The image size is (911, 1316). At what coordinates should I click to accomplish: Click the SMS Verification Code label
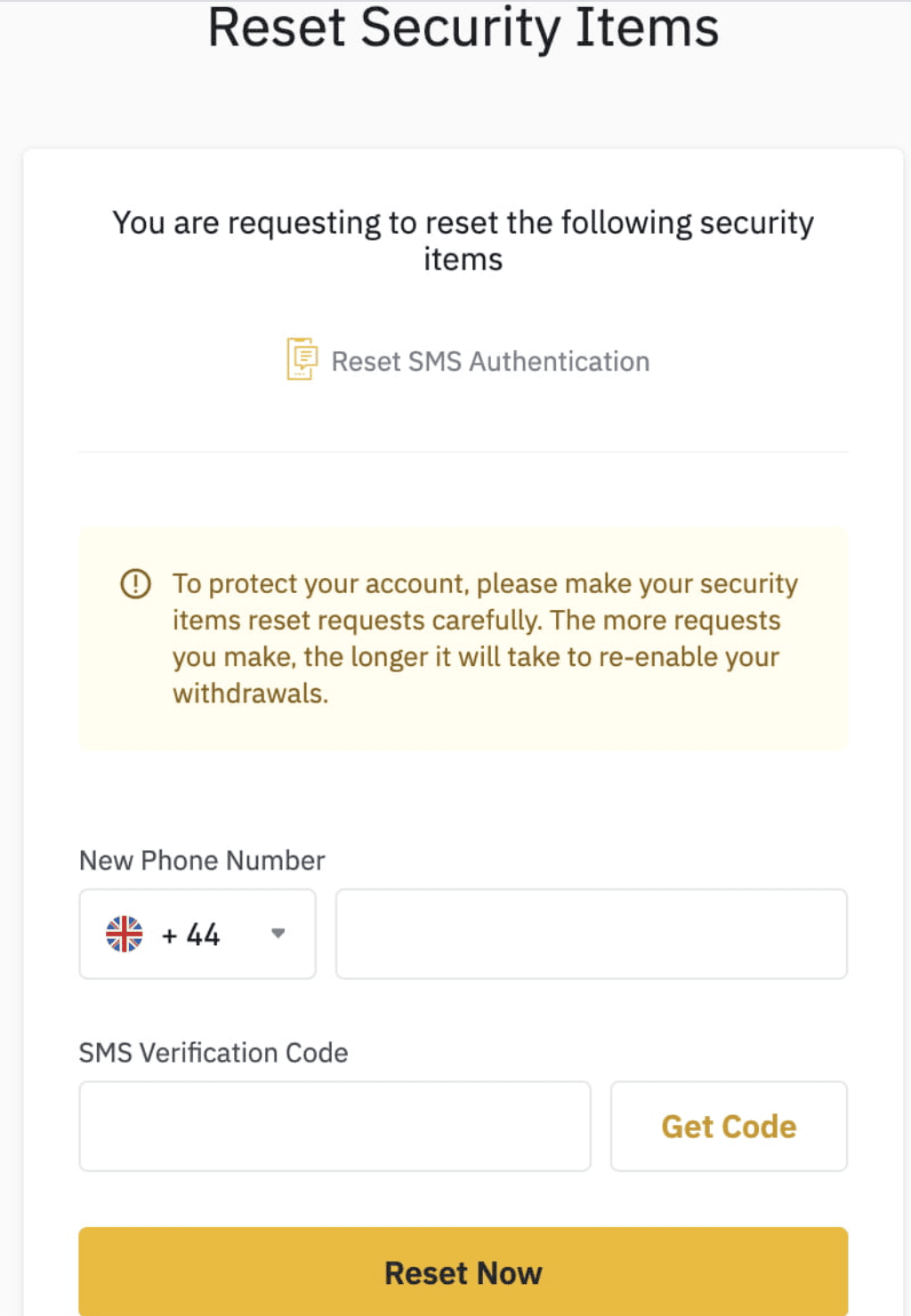[x=214, y=1052]
